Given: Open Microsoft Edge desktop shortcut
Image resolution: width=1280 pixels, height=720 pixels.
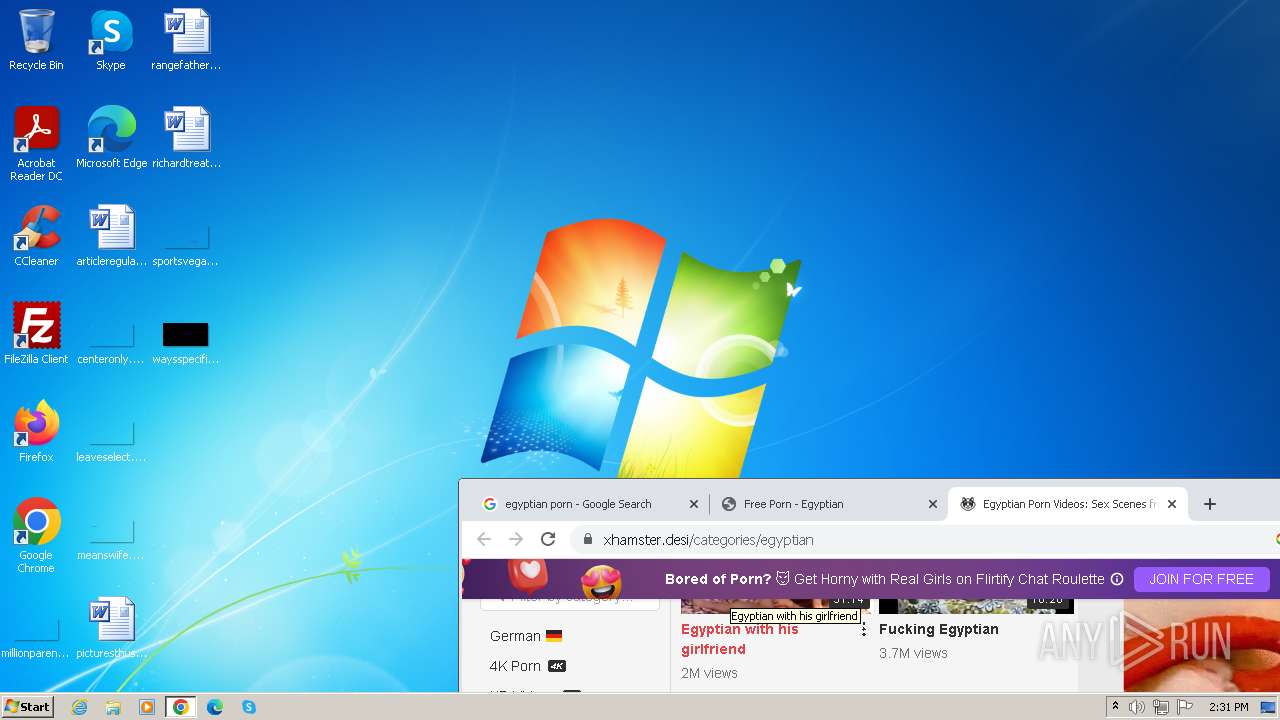Looking at the screenshot, I should (x=111, y=138).
